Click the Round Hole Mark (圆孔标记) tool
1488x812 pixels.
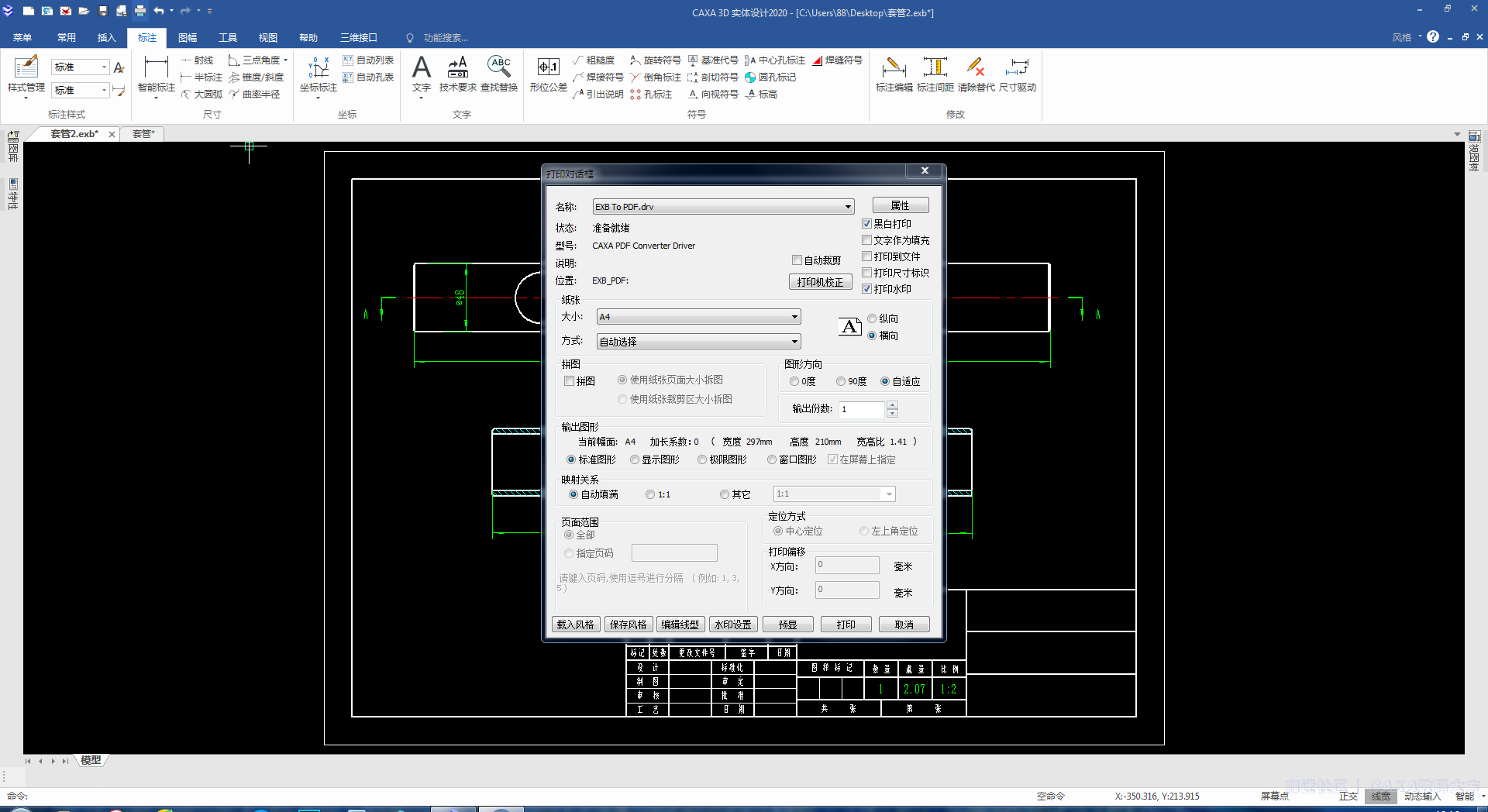point(770,77)
